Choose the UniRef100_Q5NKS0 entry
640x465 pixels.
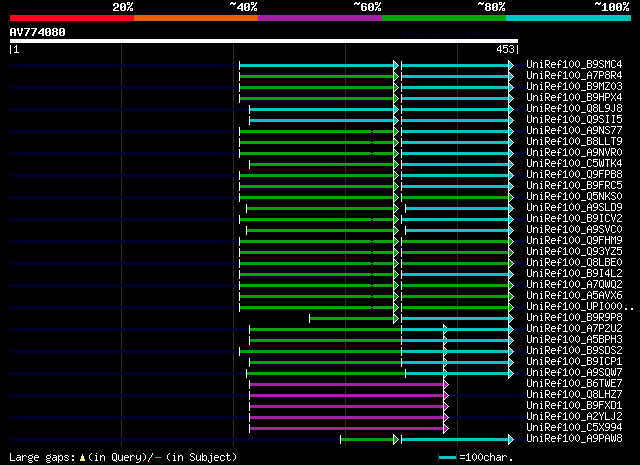[574, 197]
